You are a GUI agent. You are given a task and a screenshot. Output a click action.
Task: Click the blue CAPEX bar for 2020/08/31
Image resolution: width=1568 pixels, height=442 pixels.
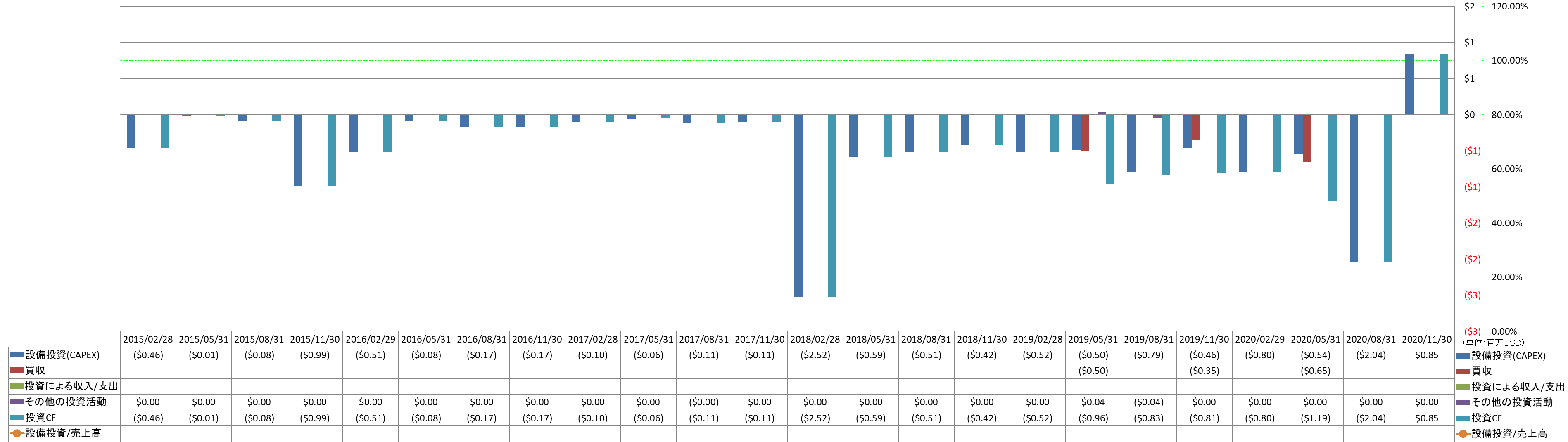pyautogui.click(x=1354, y=188)
